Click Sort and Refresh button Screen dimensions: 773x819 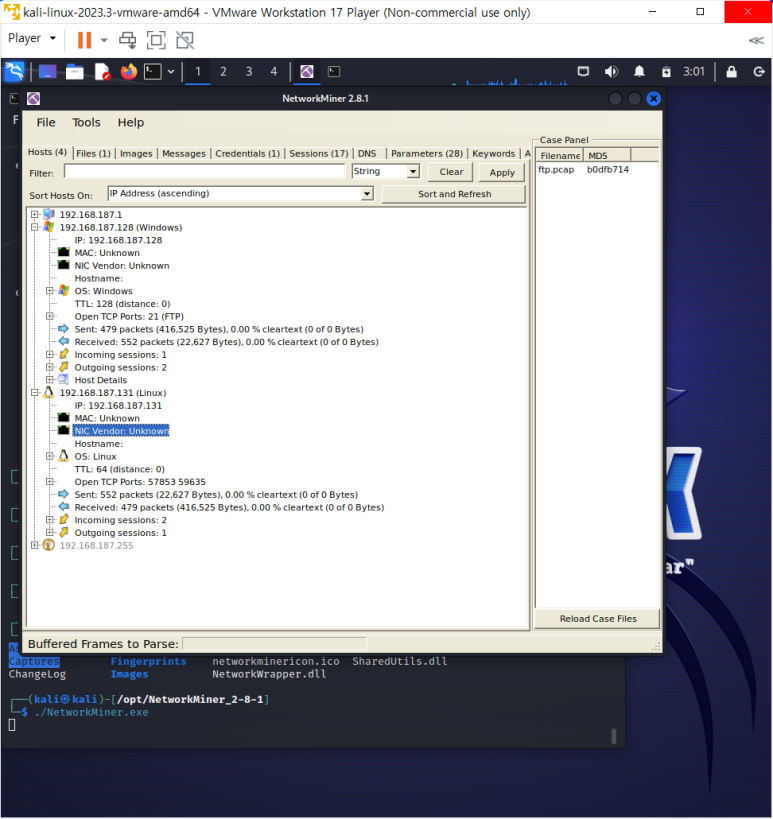click(454, 194)
